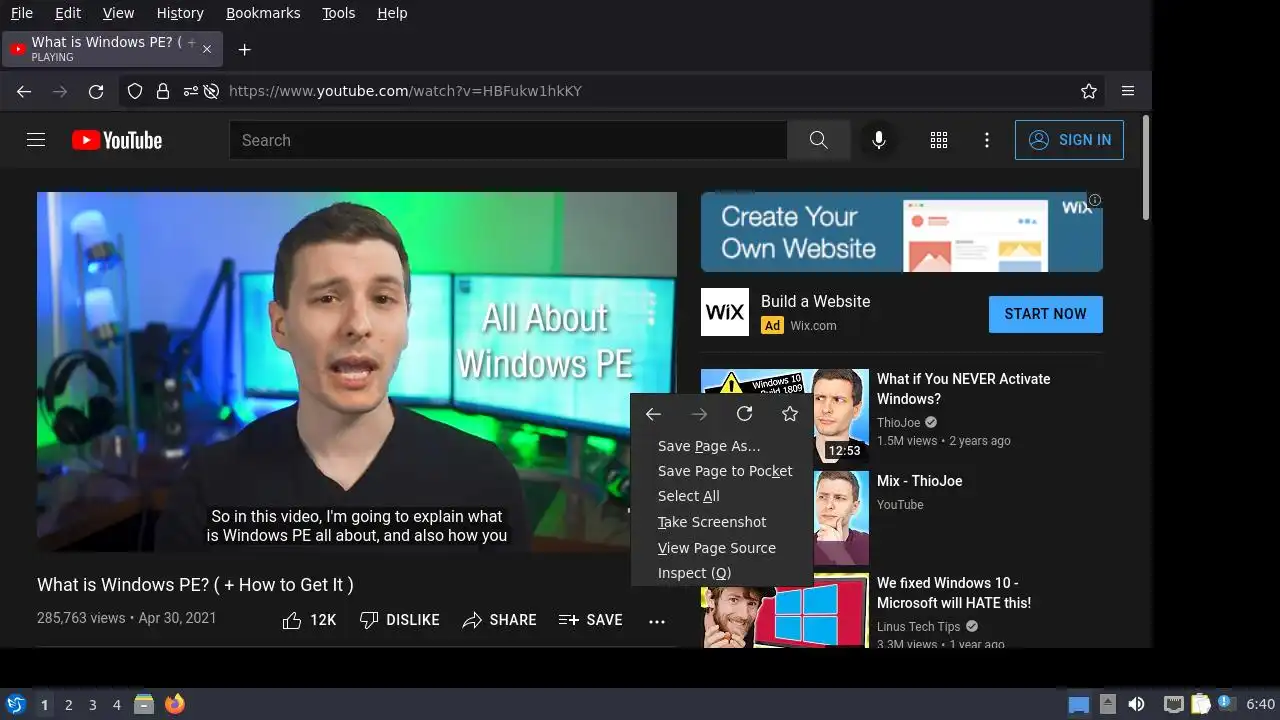Click the Wix logo in the ad

coord(725,312)
